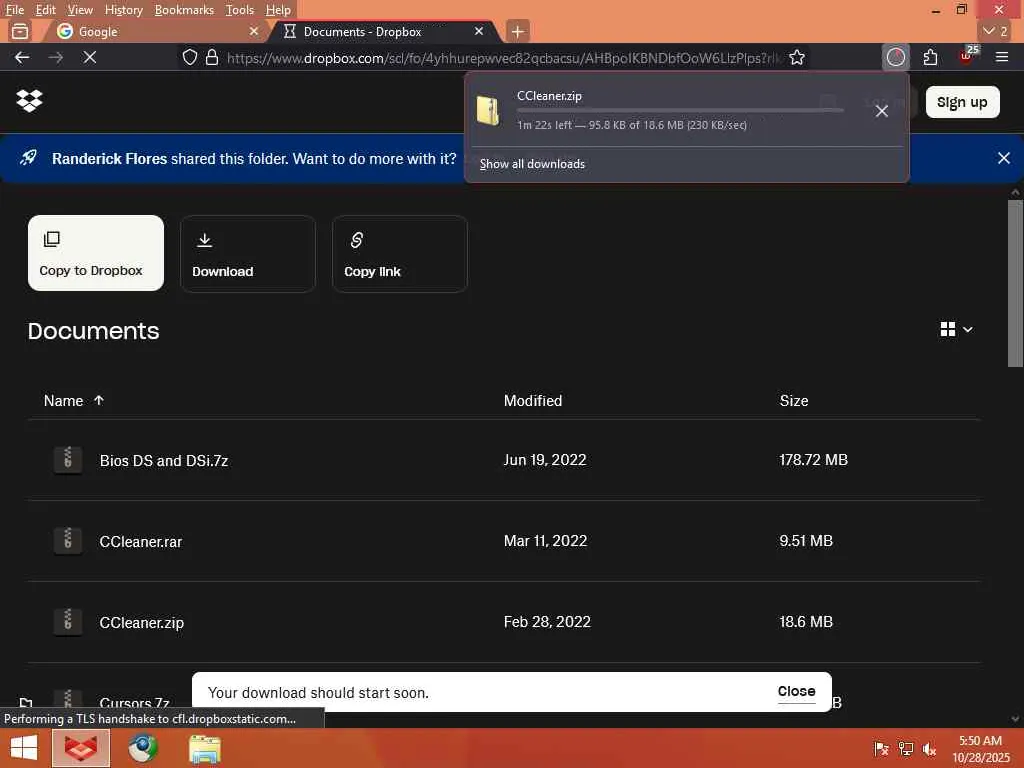Click the Modified column header
Screen dimensions: 1024x768
tap(533, 400)
